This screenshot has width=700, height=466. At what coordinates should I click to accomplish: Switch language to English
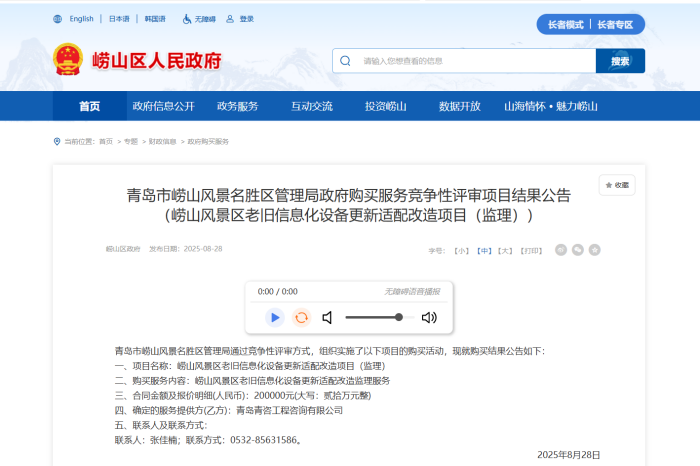[81, 19]
